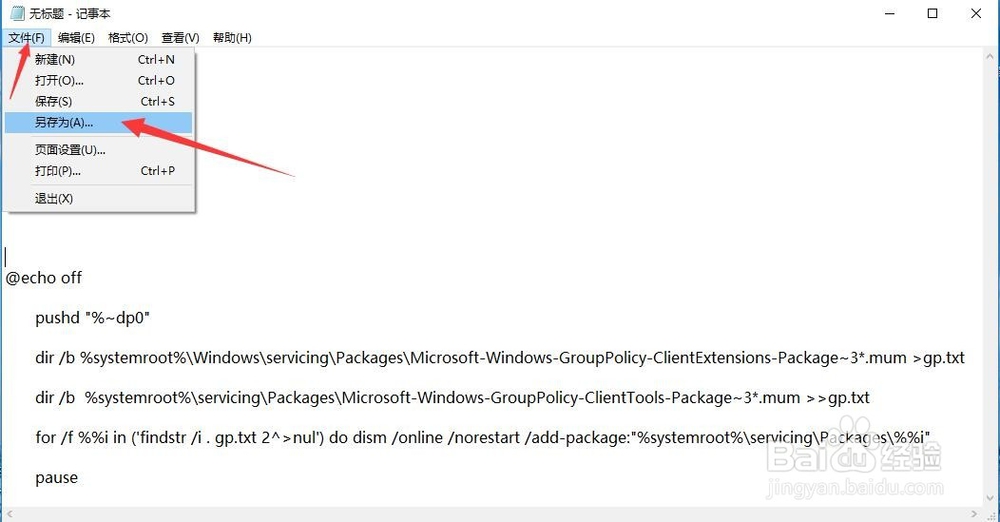The width and height of the screenshot is (1000, 522).
Task: Open the 编辑(E) menu
Action: [76, 38]
